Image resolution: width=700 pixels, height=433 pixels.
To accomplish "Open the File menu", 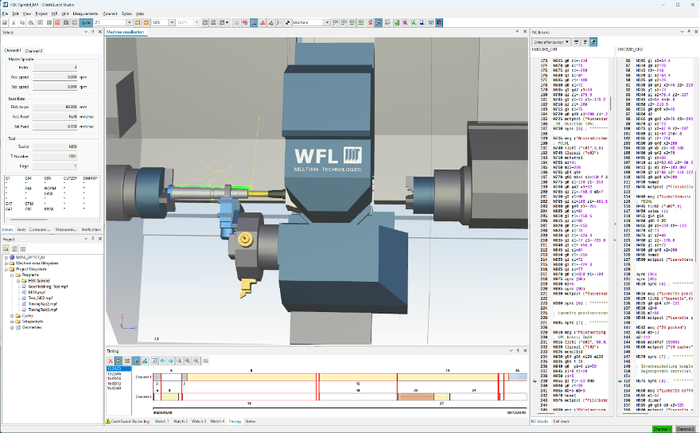I will 5,13.
